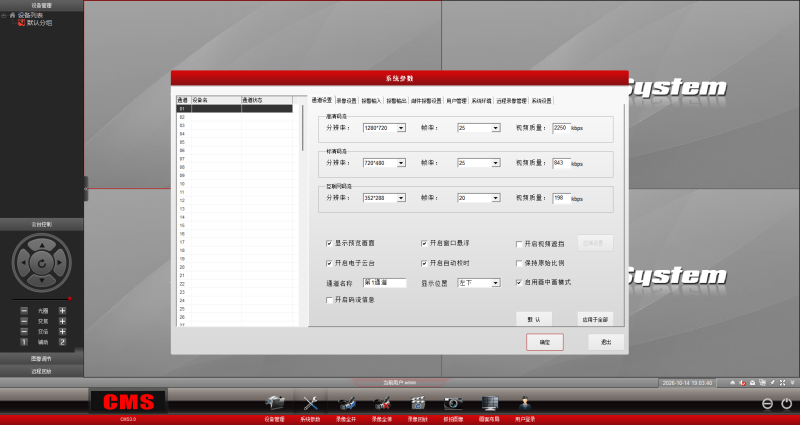The height and width of the screenshot is (425, 800).
Task: Toggle 显示预览画面 checkbox
Action: coord(329,243)
